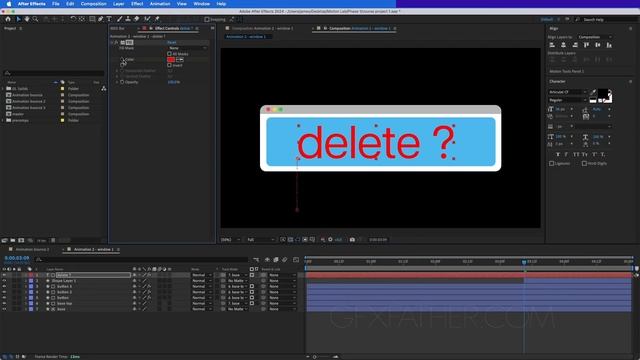Open the No Matte dropdown for Shape Layer 1
The height and width of the screenshot is (360, 640).
[x=238, y=281]
